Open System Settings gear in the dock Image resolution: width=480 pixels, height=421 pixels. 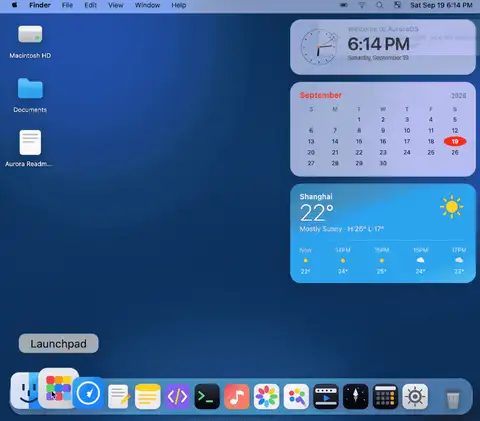(415, 397)
